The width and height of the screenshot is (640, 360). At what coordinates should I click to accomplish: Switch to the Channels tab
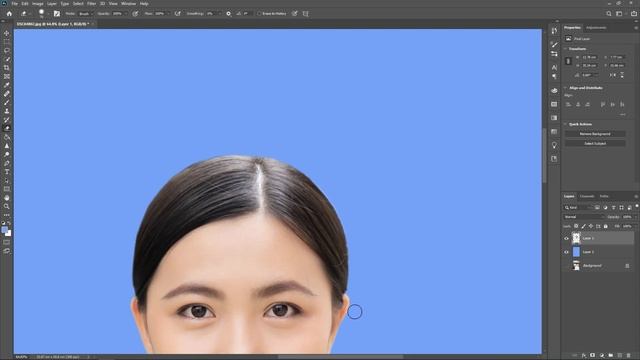[587, 196]
